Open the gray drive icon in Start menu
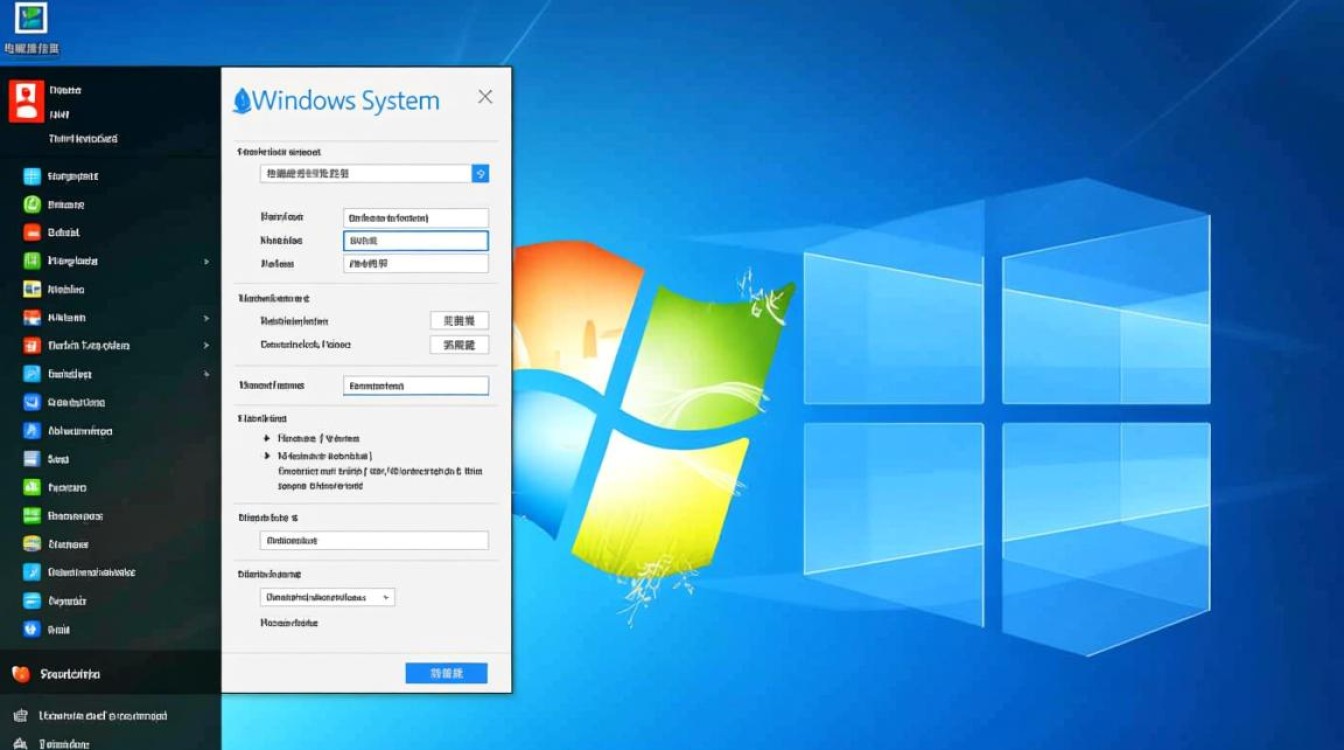This screenshot has height=750, width=1344. pos(31,459)
